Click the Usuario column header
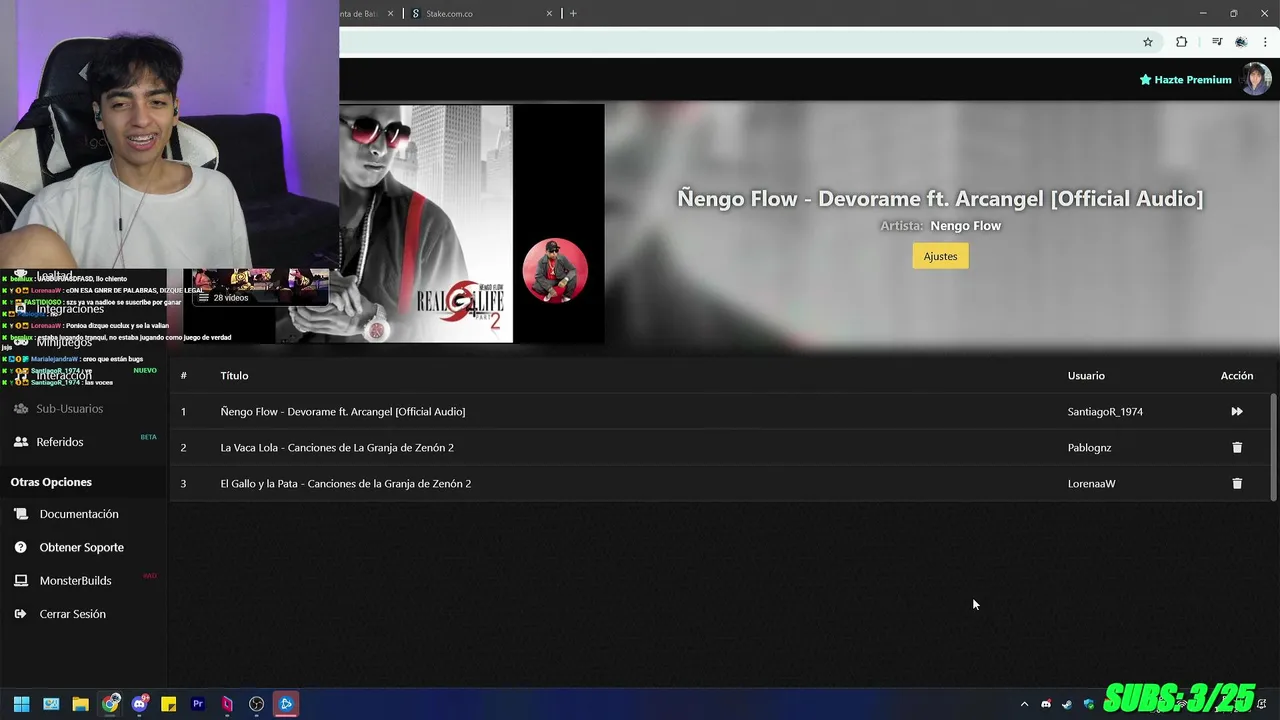 point(1086,375)
